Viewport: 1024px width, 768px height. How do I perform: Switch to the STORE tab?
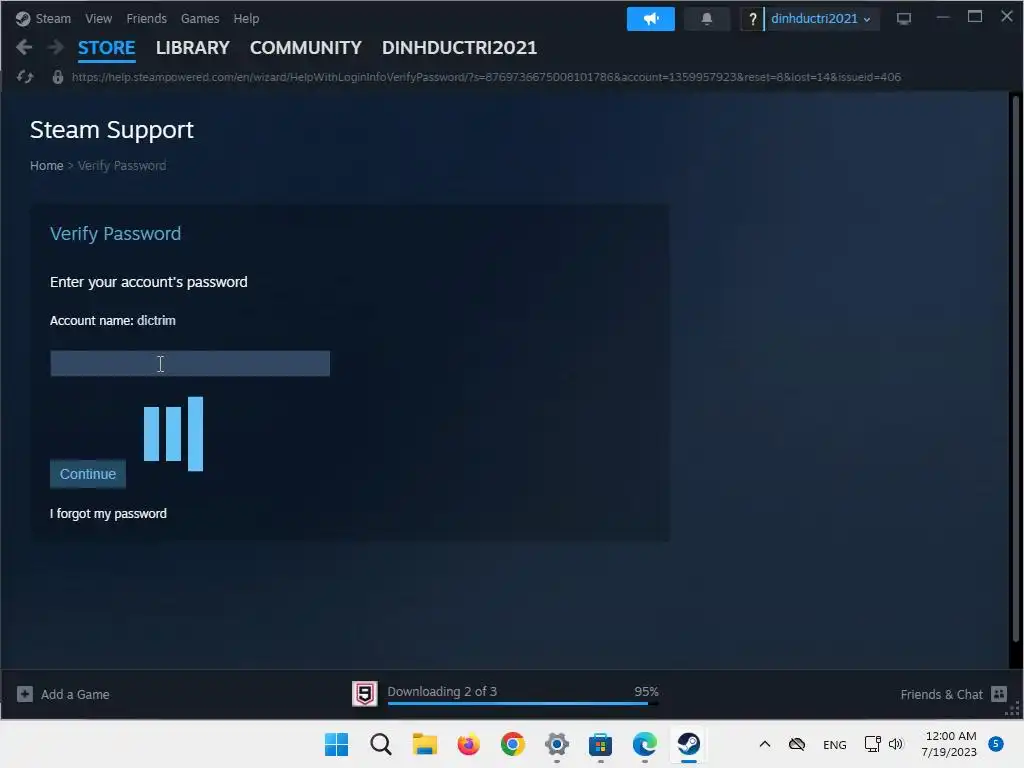106,48
